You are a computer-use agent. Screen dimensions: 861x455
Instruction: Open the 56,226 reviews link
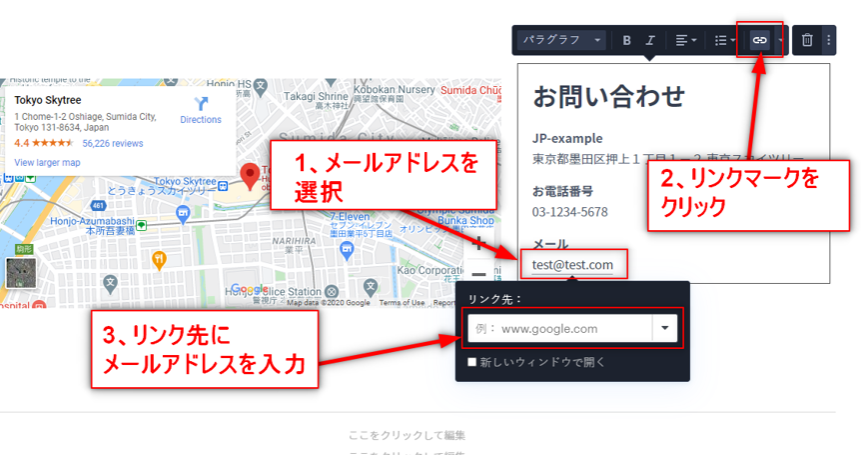click(113, 144)
